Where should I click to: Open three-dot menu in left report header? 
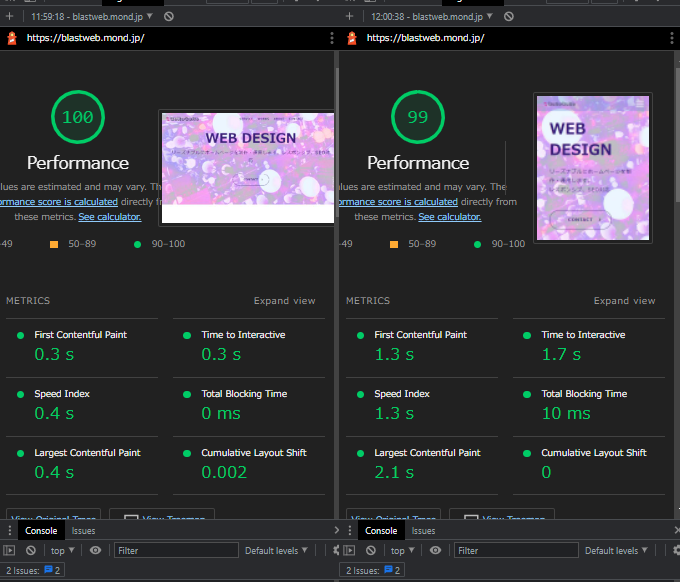332,38
